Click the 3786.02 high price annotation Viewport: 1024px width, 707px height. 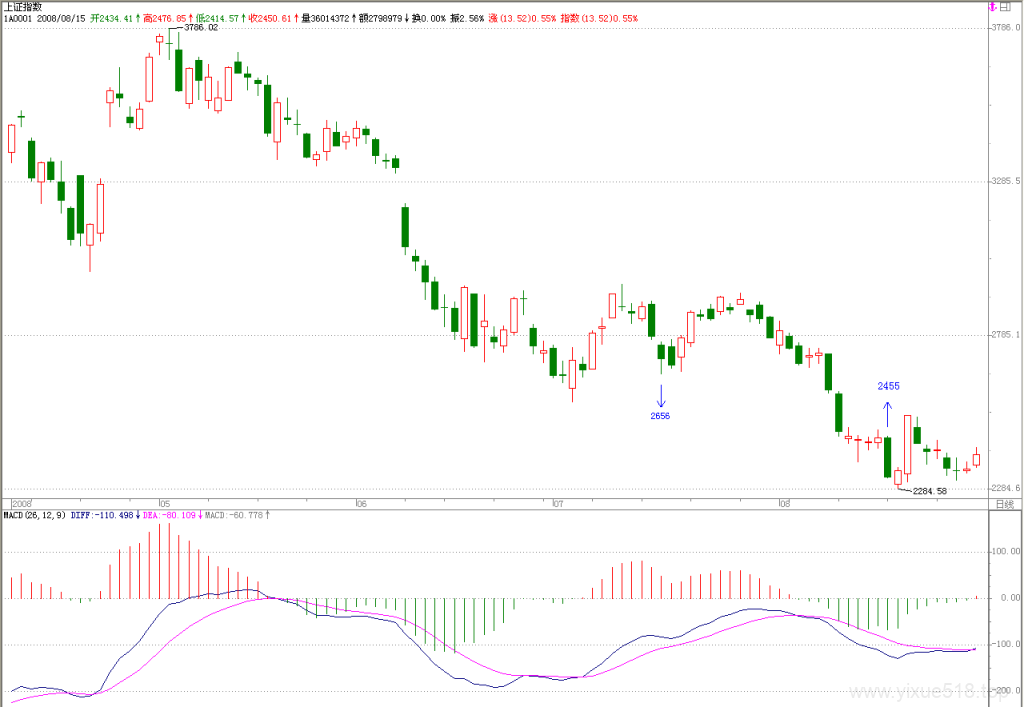200,28
